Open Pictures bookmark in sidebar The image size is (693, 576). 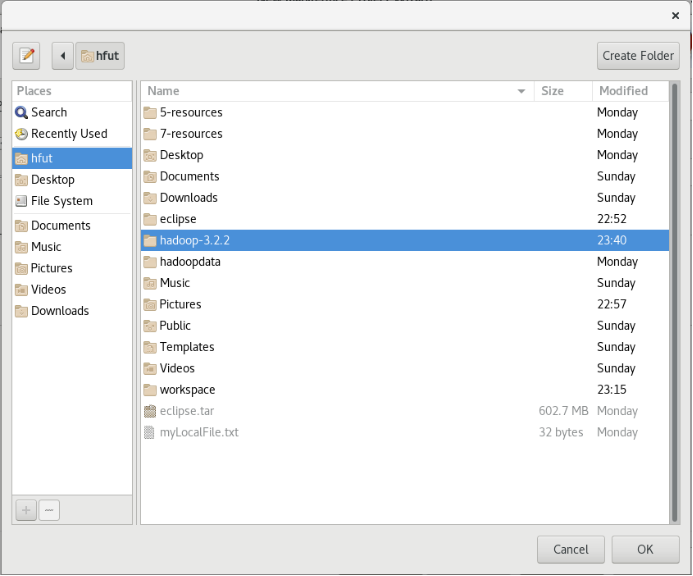click(72, 268)
